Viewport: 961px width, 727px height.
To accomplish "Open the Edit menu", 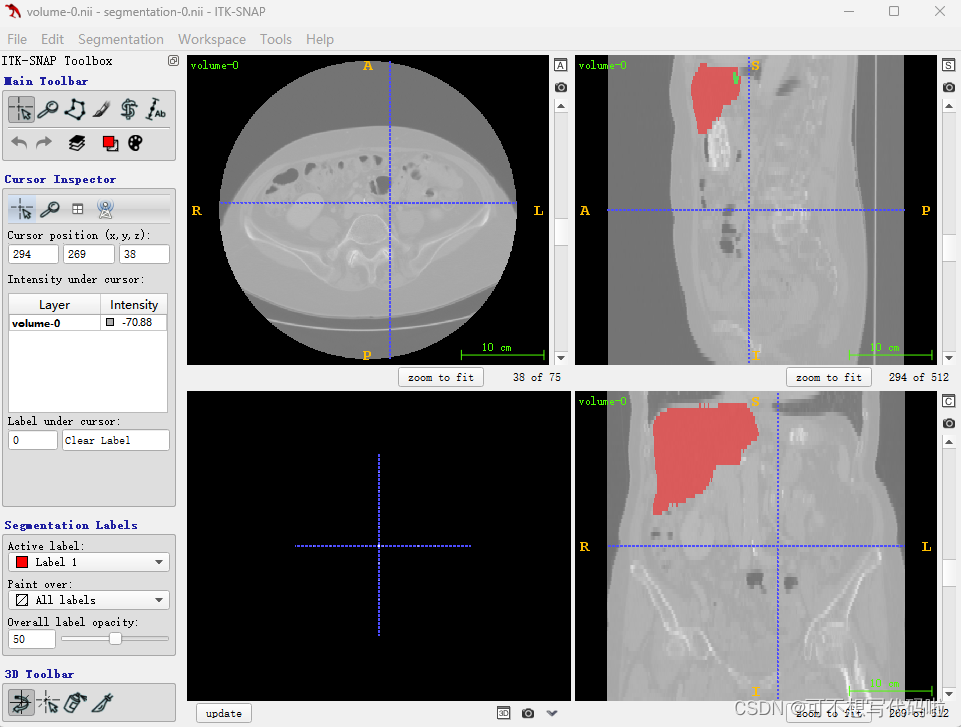I will [52, 39].
